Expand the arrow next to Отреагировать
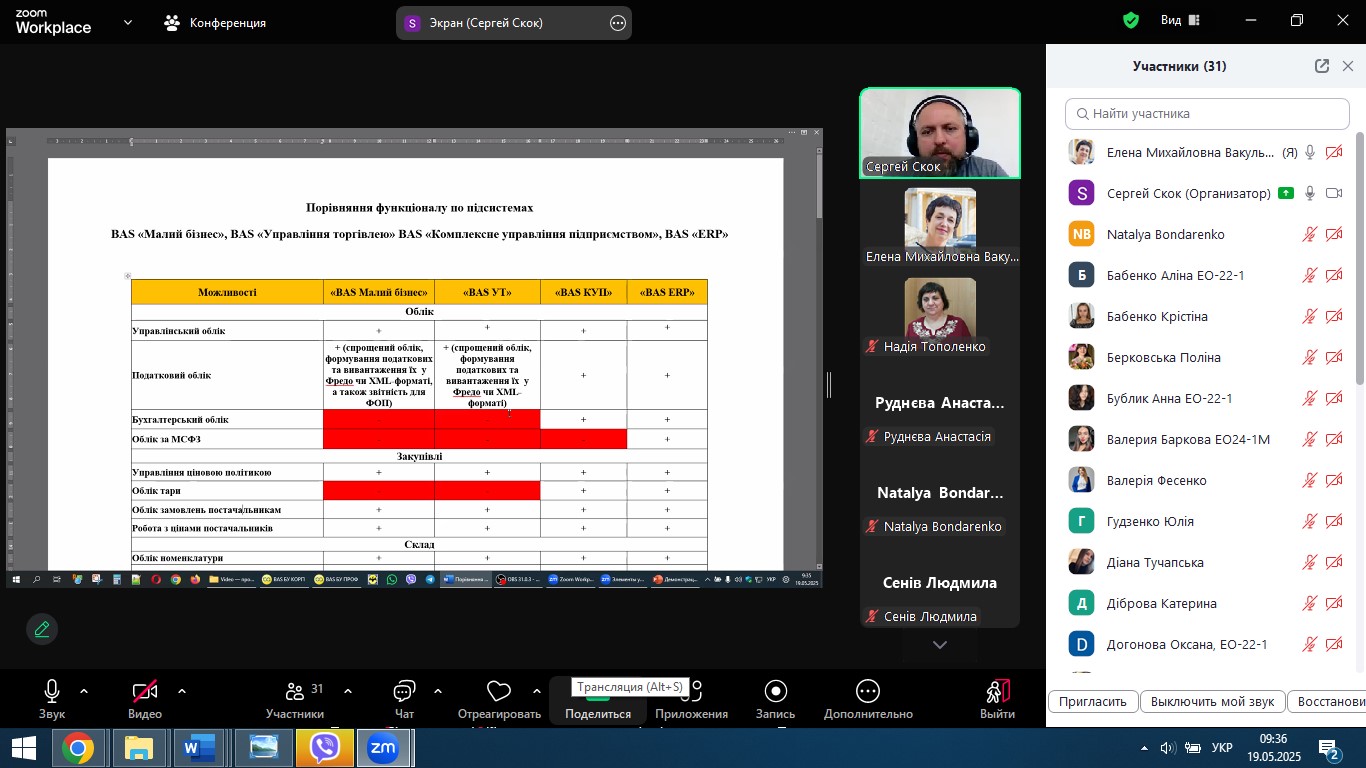 click(537, 691)
